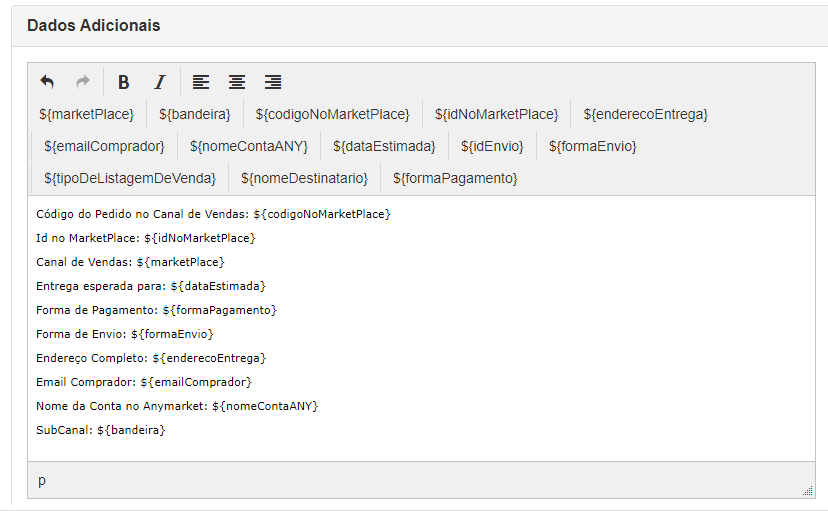Align text to the right

pos(272,82)
